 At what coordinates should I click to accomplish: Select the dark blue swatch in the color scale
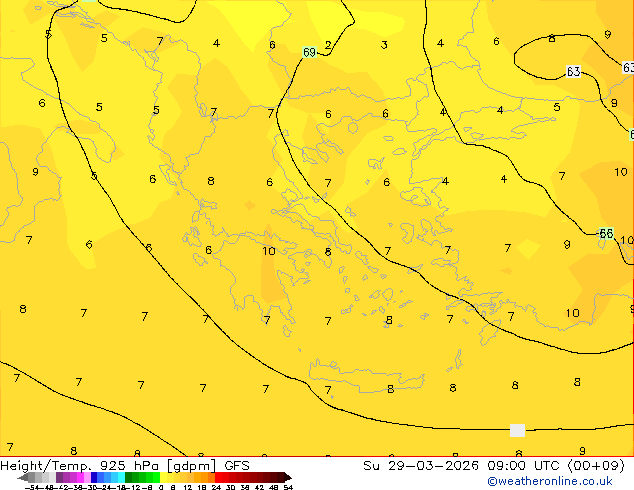click(94, 477)
